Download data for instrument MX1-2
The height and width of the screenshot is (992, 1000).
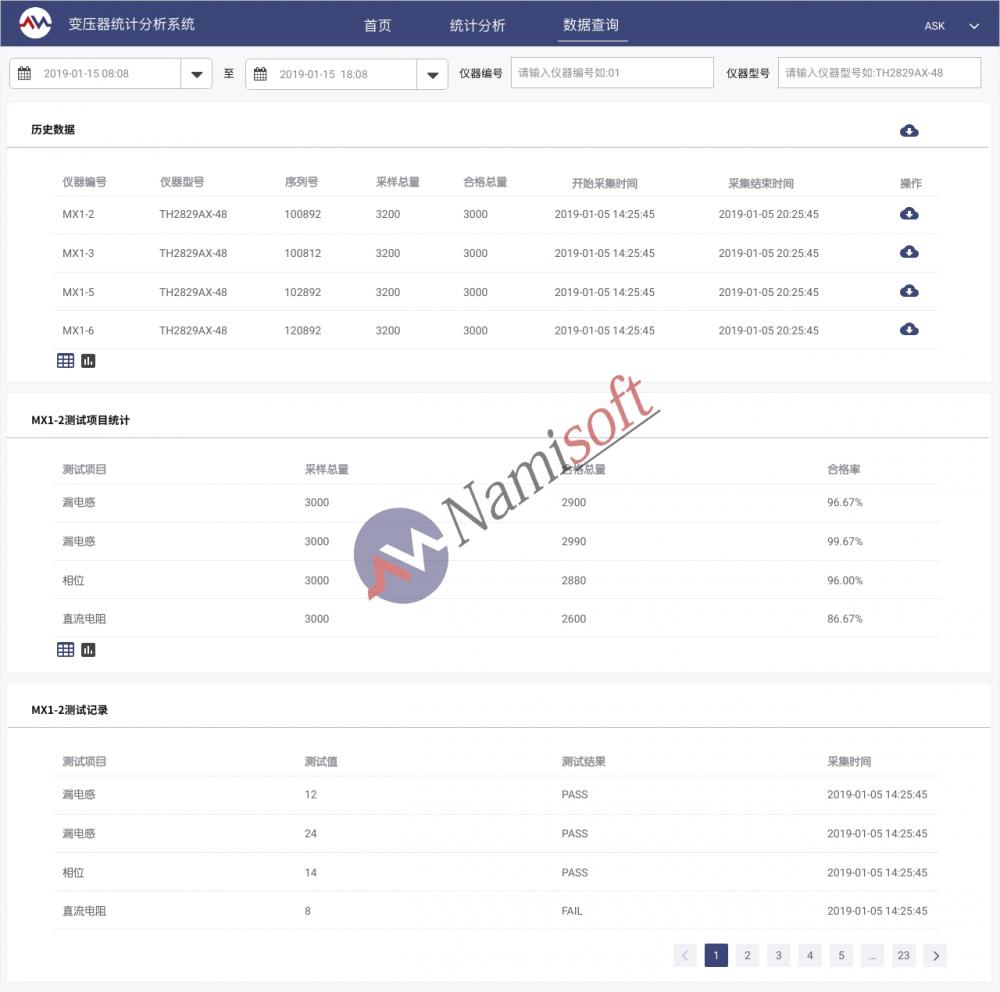pos(909,214)
